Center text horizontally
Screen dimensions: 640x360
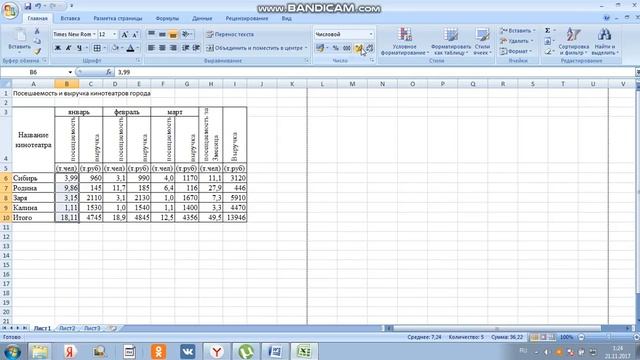coord(162,48)
